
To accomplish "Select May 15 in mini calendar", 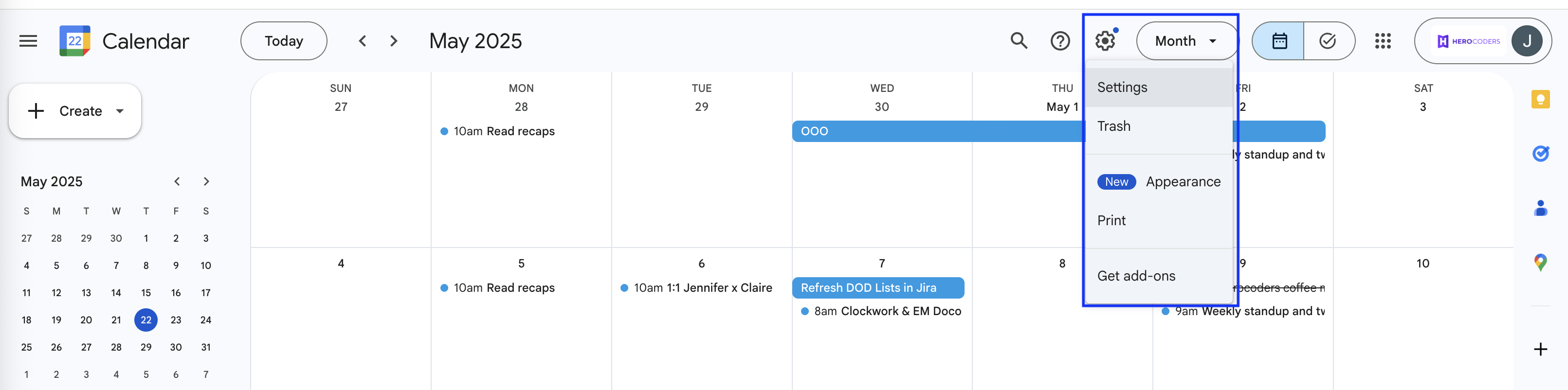I will tap(146, 293).
